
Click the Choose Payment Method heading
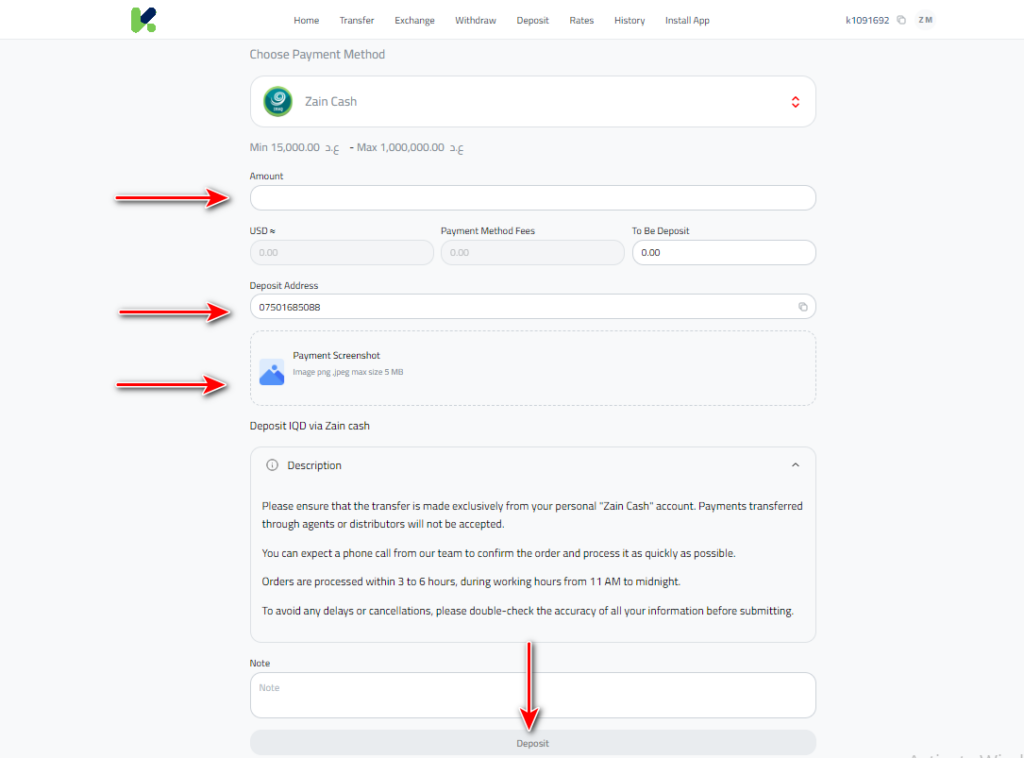click(317, 54)
